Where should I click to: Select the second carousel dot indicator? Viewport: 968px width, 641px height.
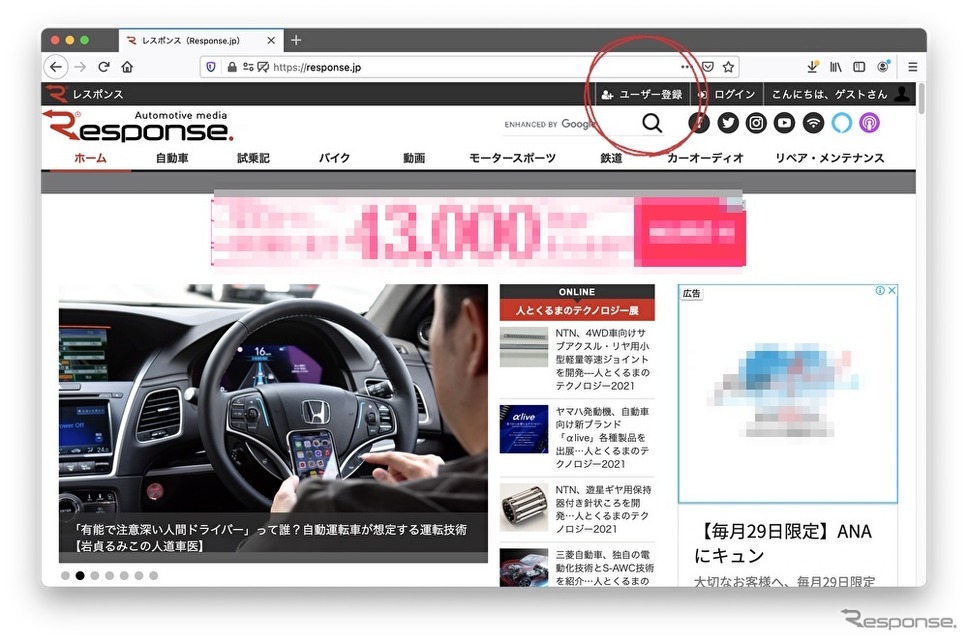[x=80, y=576]
